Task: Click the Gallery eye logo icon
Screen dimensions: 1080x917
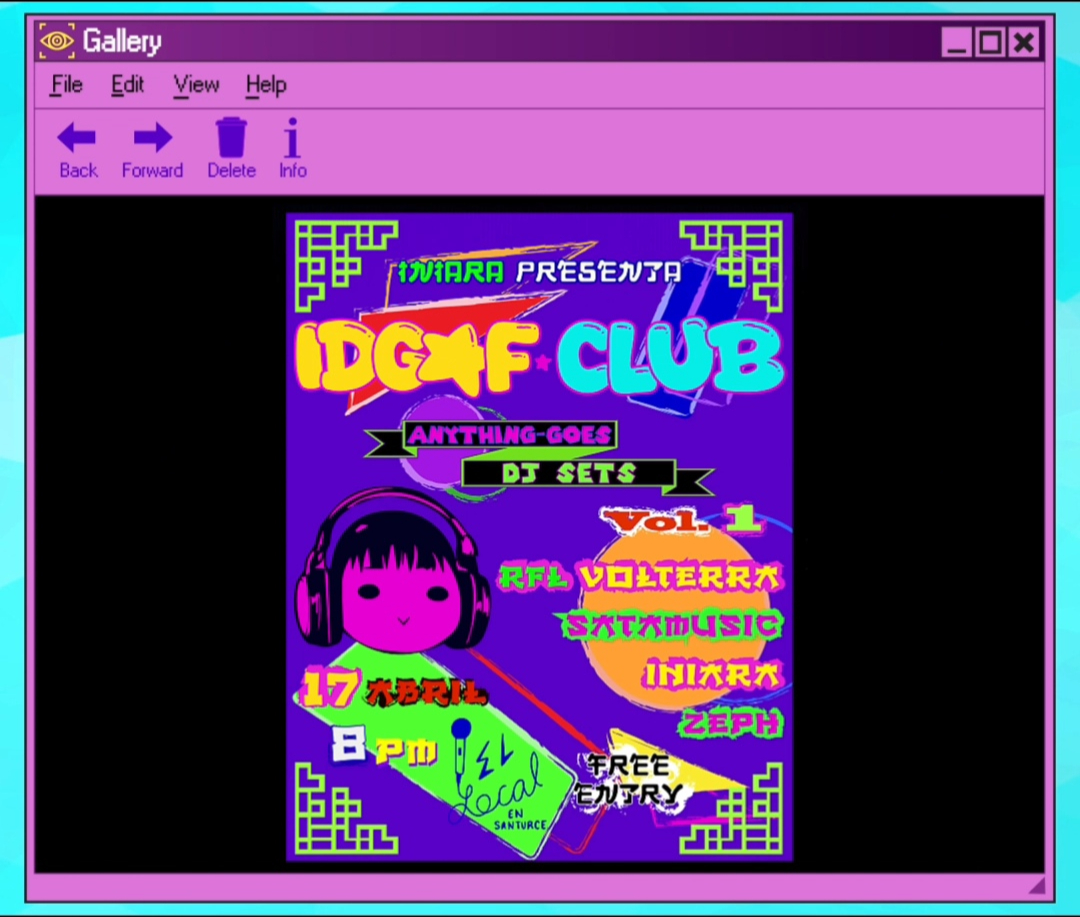Action: pos(56,41)
